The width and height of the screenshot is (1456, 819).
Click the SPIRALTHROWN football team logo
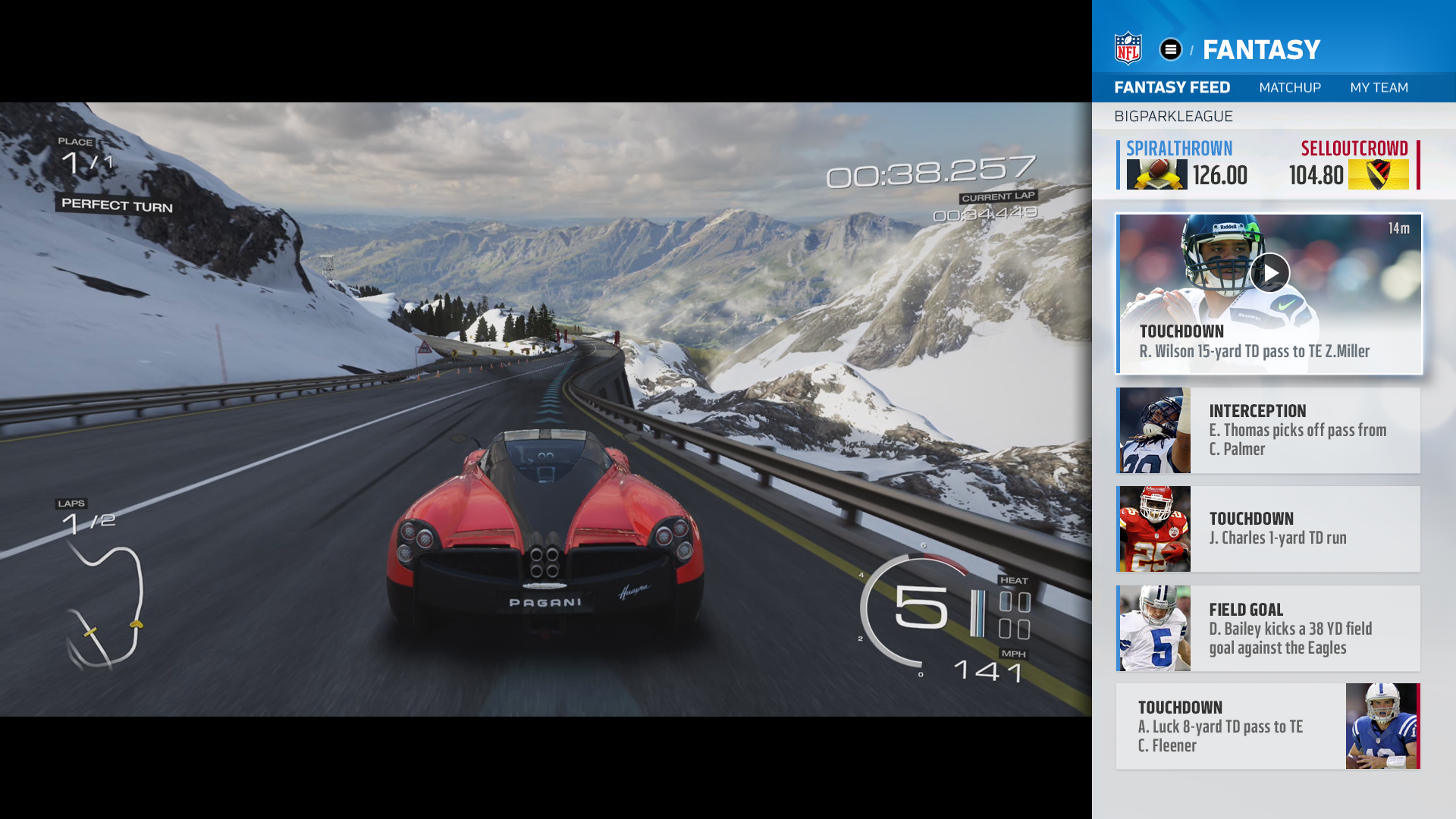pos(1157,174)
